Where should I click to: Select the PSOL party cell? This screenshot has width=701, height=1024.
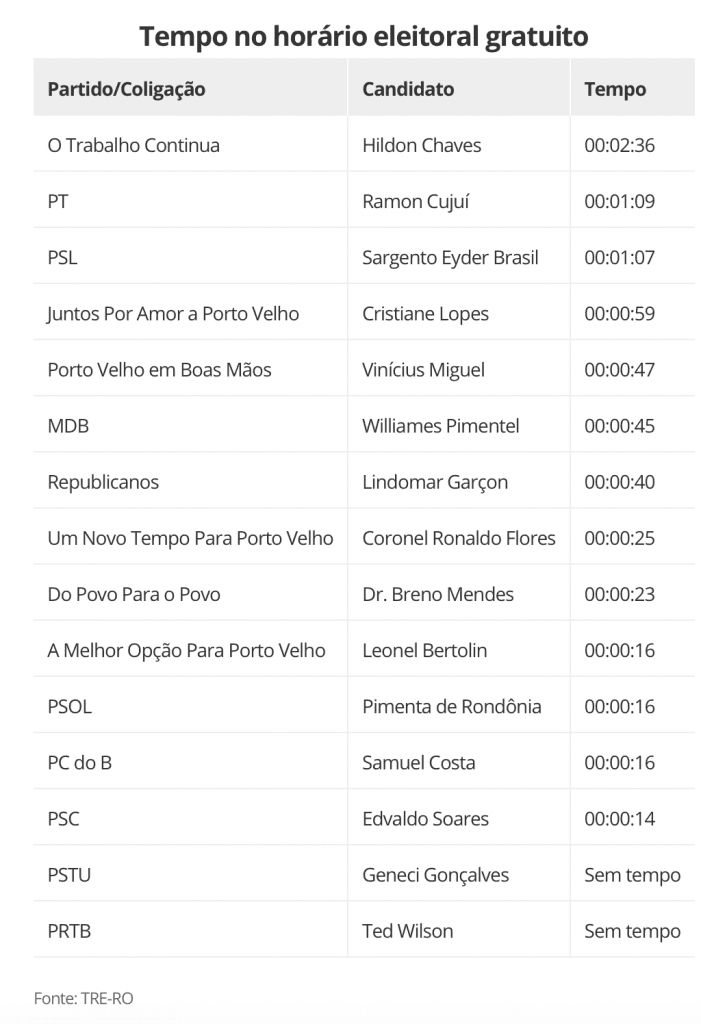point(69,706)
